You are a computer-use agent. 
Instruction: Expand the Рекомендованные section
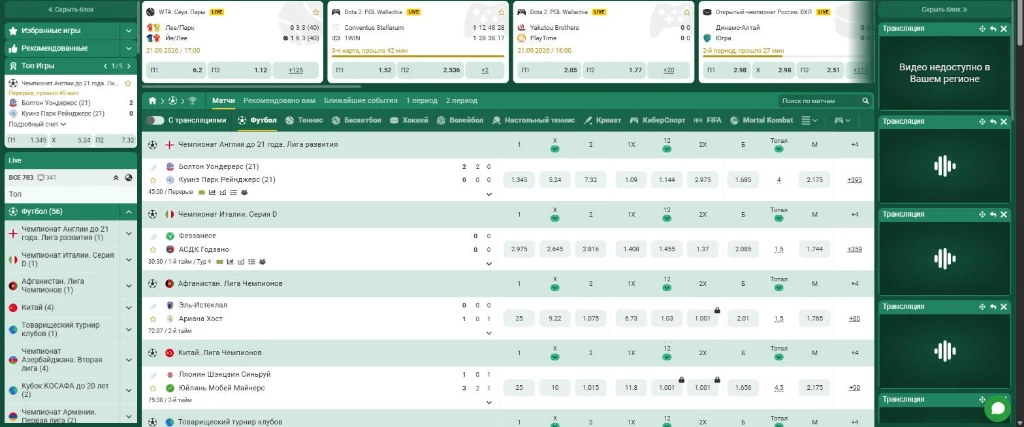[x=129, y=48]
